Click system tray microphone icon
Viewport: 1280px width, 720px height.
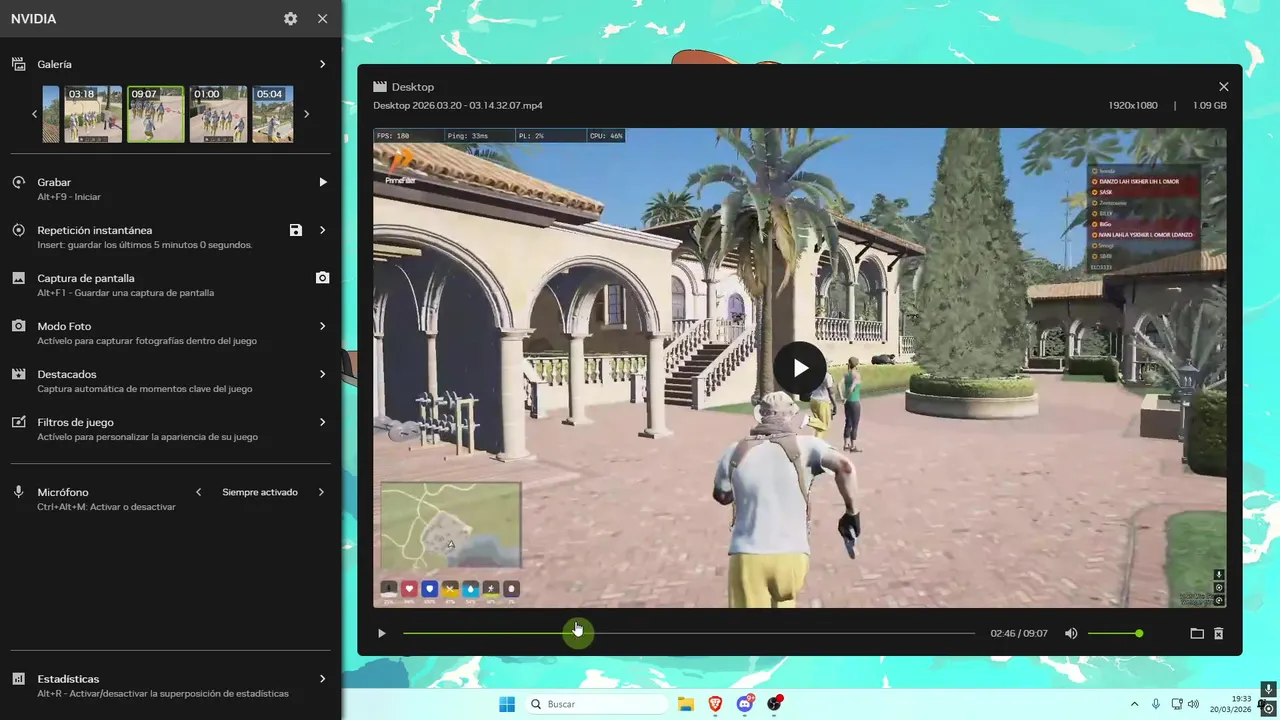1156,704
